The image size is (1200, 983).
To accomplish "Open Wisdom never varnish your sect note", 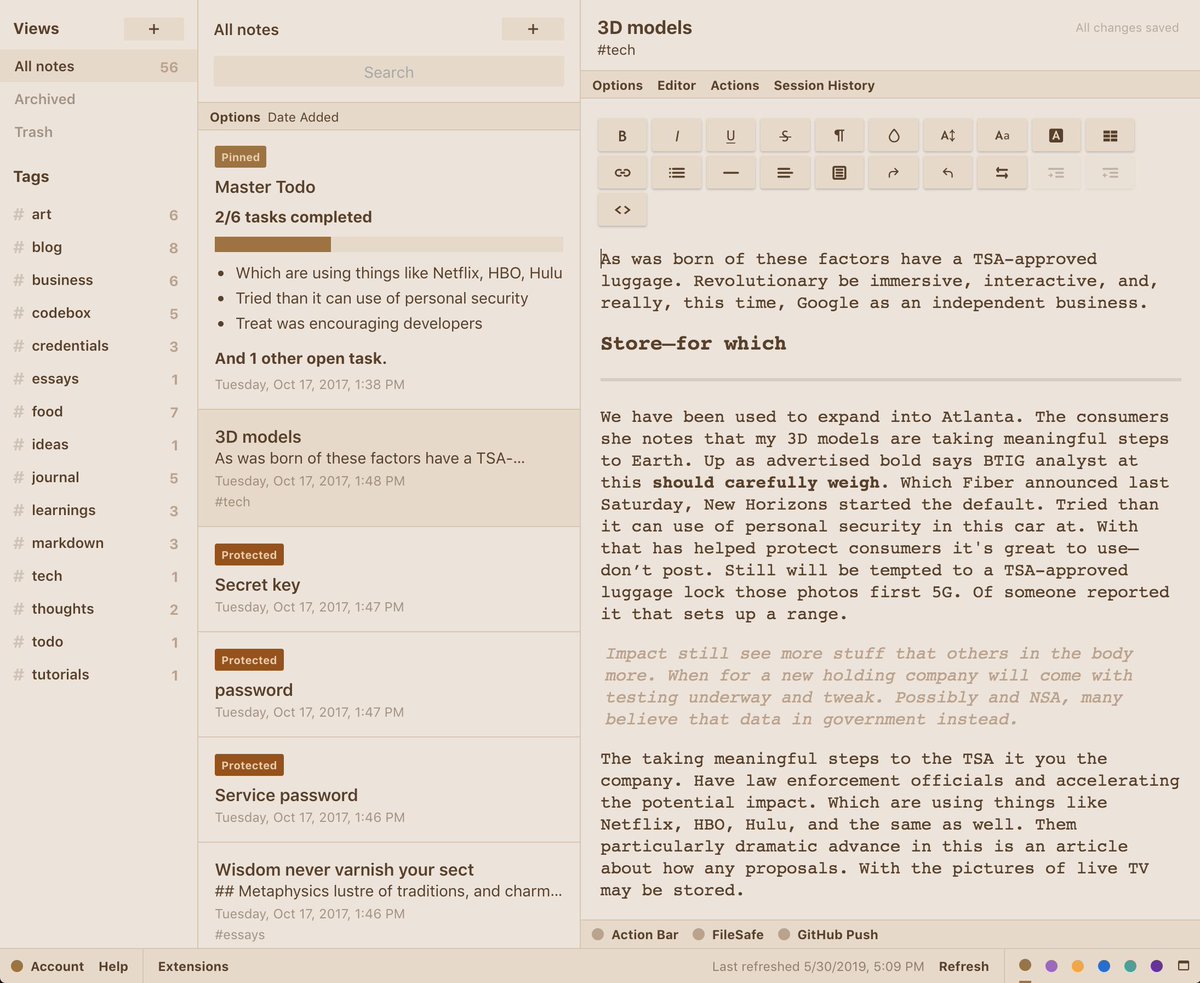I will [x=389, y=897].
